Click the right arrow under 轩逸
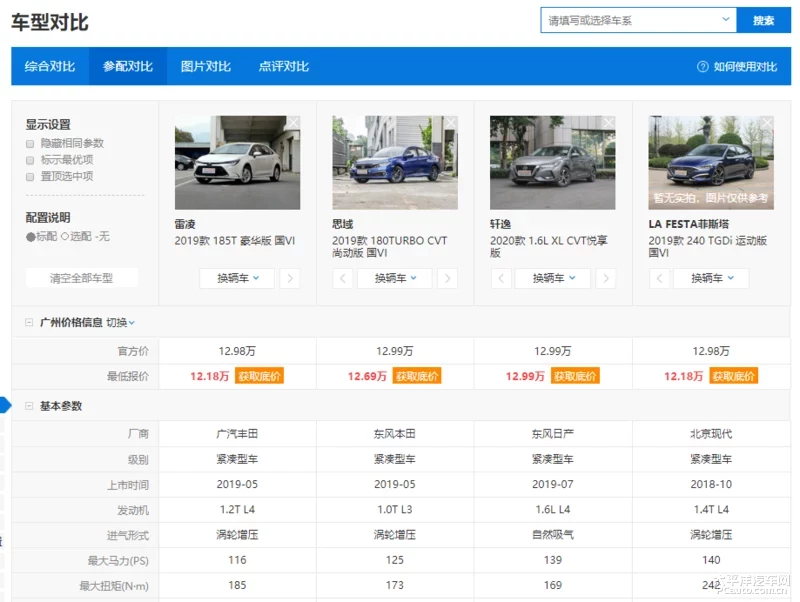 pyautogui.click(x=606, y=279)
